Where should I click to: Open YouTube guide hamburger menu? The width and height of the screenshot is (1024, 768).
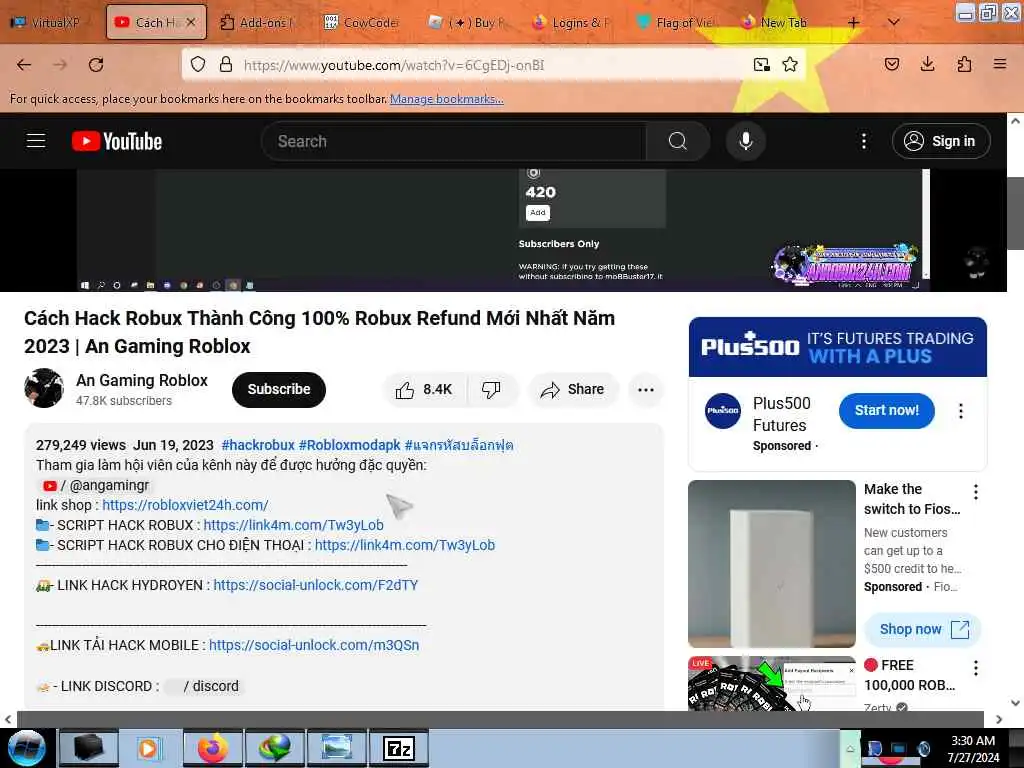[36, 141]
